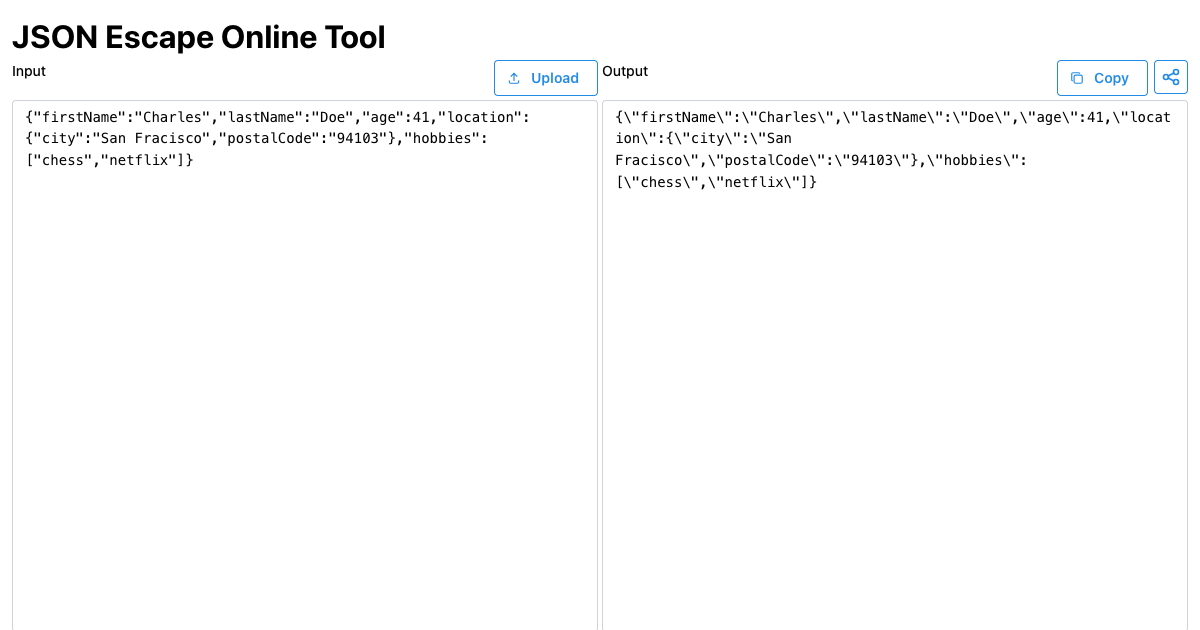Click "lastName" in the output text

tap(892, 117)
